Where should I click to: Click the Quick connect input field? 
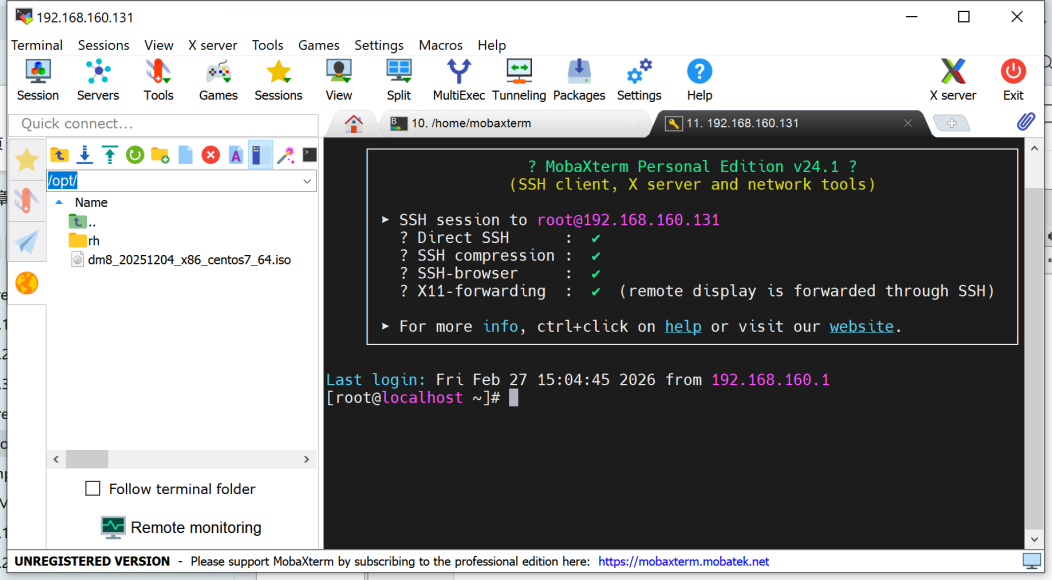point(163,124)
